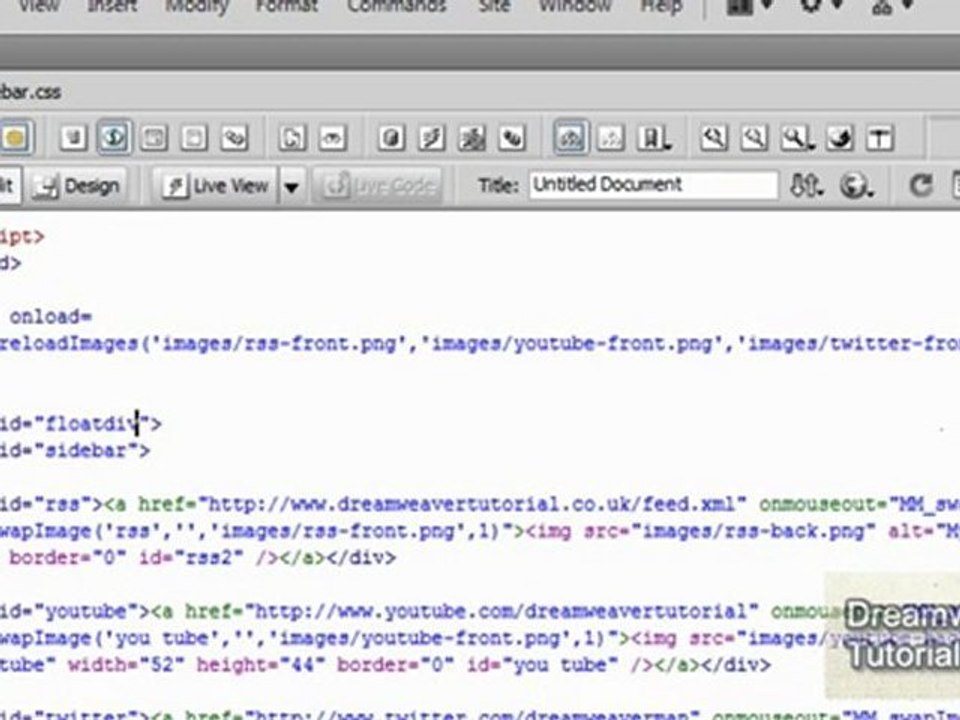Open the Window menu
This screenshot has width=960, height=720.
pyautogui.click(x=575, y=6)
